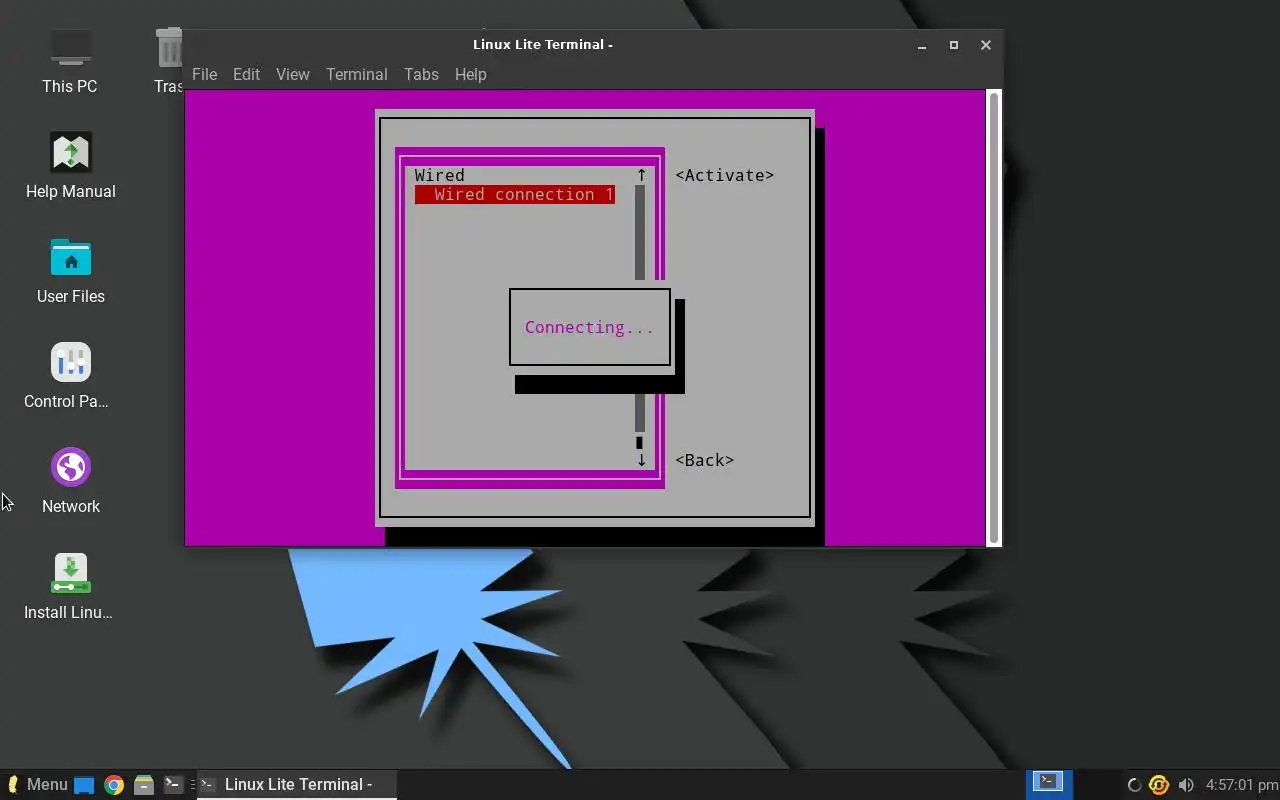Viewport: 1280px width, 800px height.
Task: Open the file manager taskbar icon
Action: point(144,785)
